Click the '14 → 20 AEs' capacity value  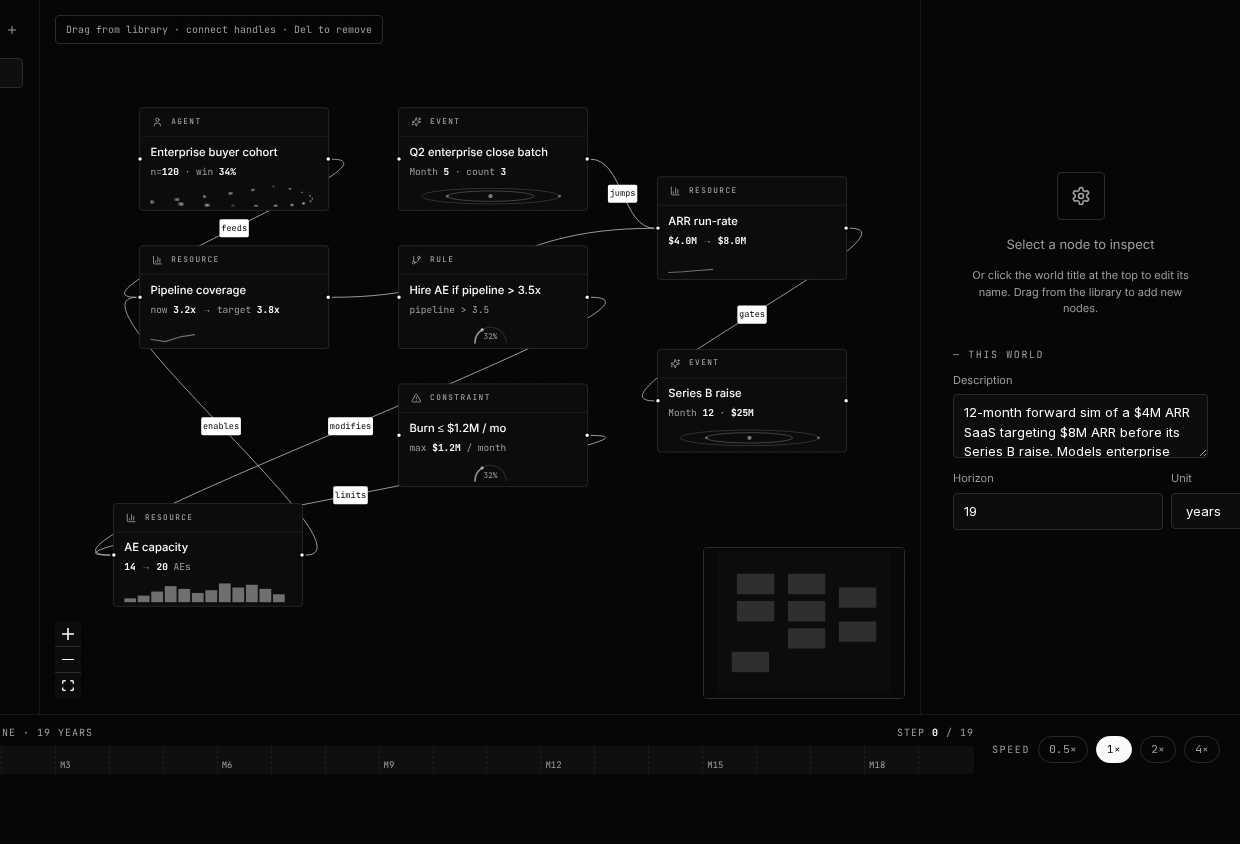click(157, 567)
